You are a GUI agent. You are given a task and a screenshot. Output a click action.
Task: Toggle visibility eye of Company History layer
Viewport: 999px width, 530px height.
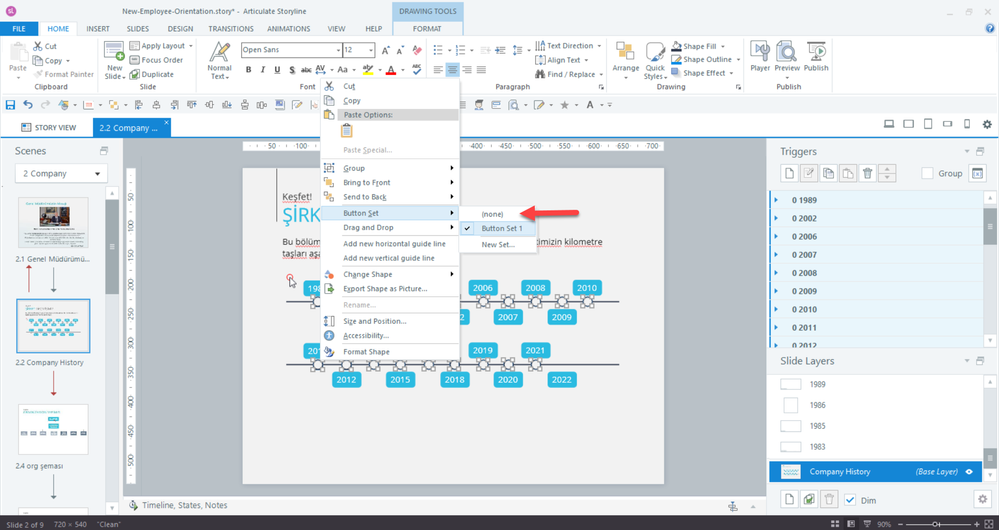pyautogui.click(x=969, y=471)
